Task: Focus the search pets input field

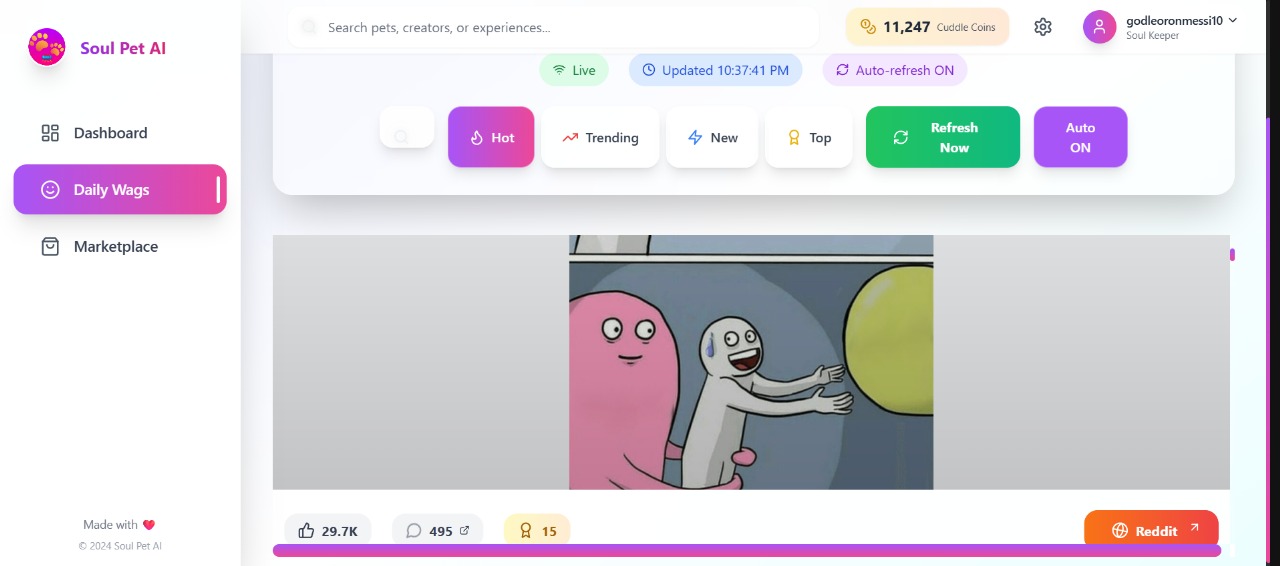Action: [x=553, y=27]
